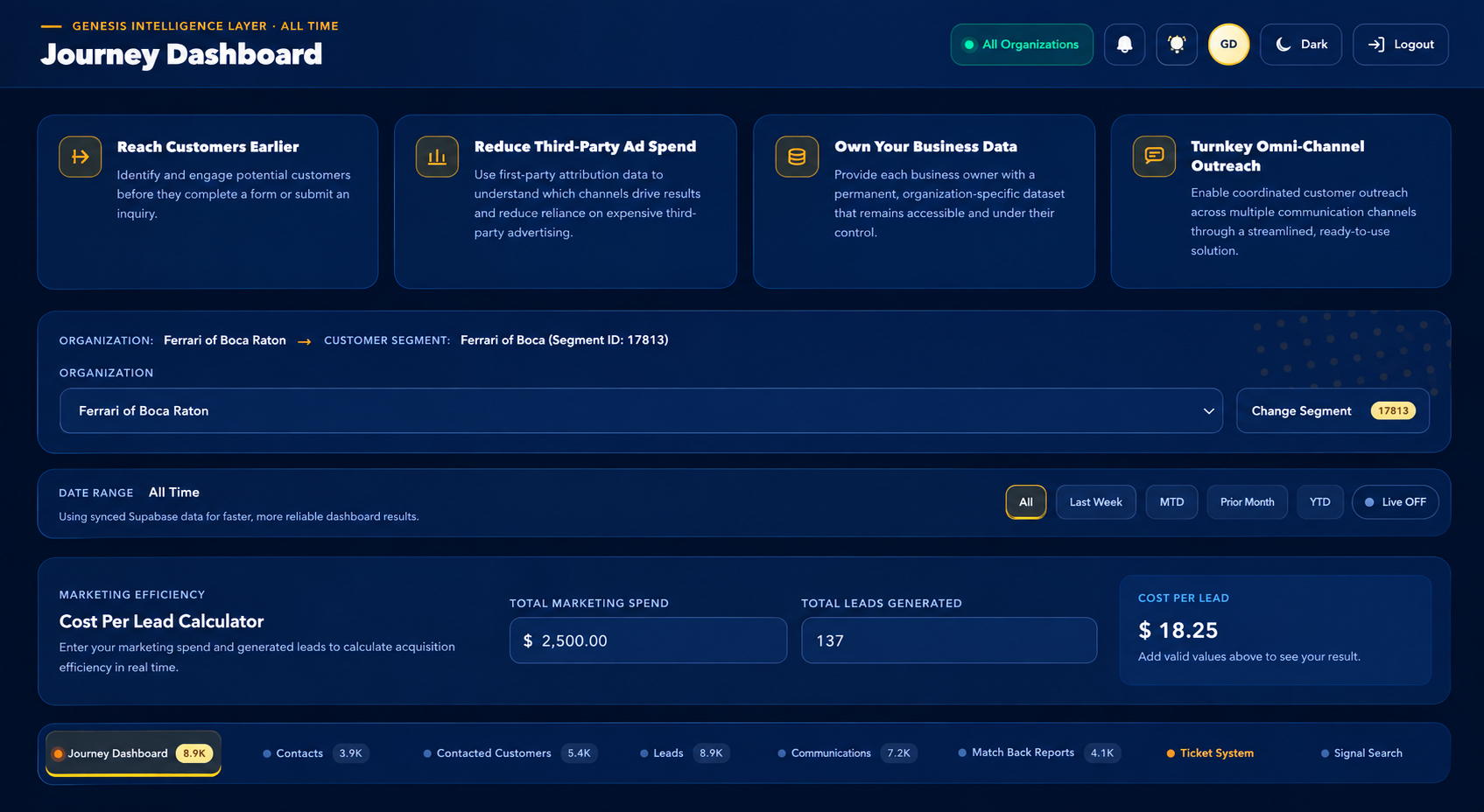Select the All date range filter

click(x=1026, y=502)
